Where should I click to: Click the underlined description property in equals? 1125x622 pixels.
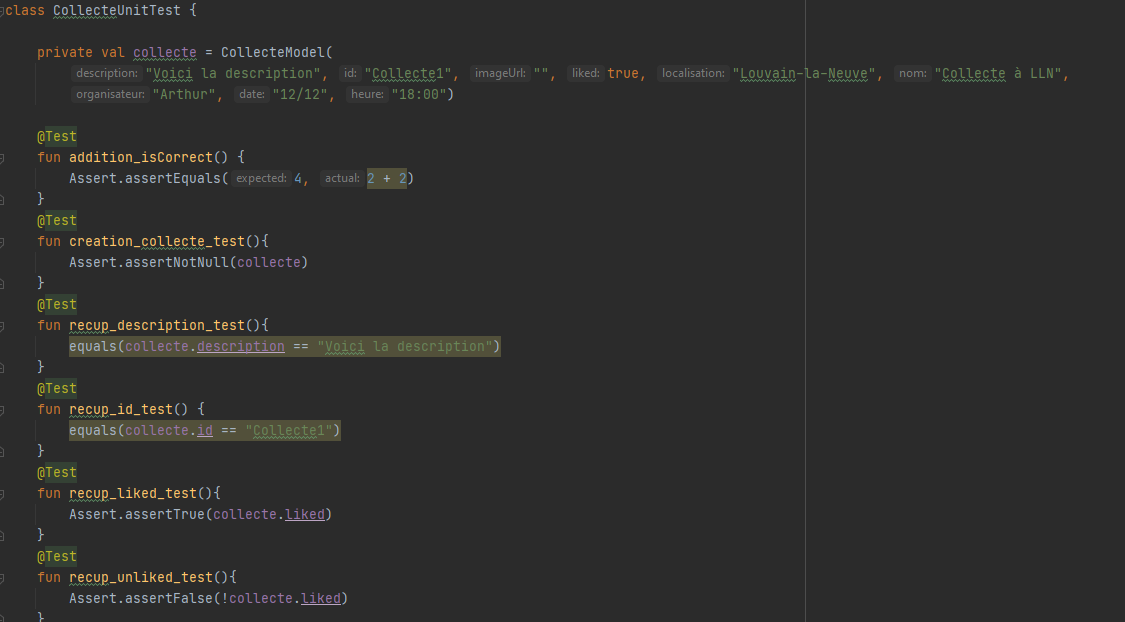241,346
